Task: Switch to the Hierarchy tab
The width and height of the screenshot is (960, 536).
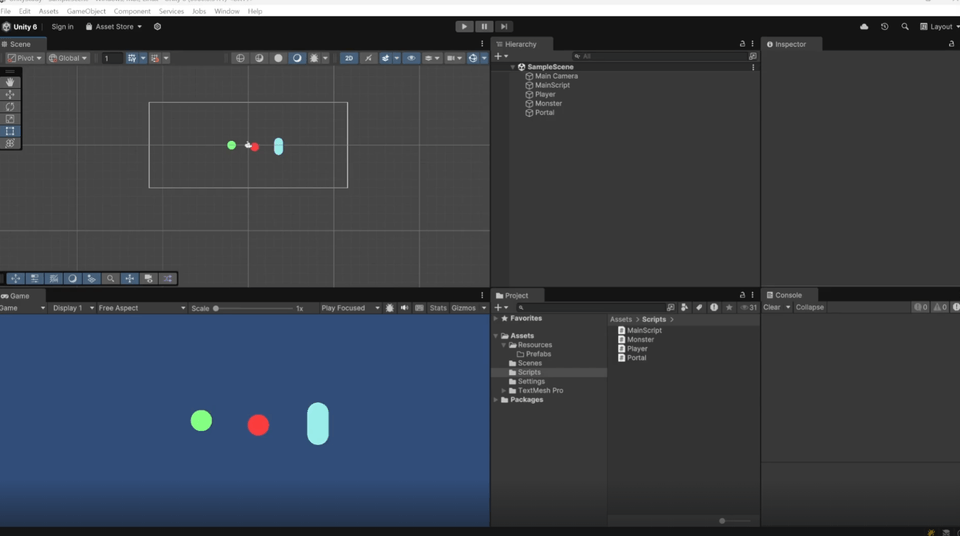Action: pyautogui.click(x=520, y=44)
